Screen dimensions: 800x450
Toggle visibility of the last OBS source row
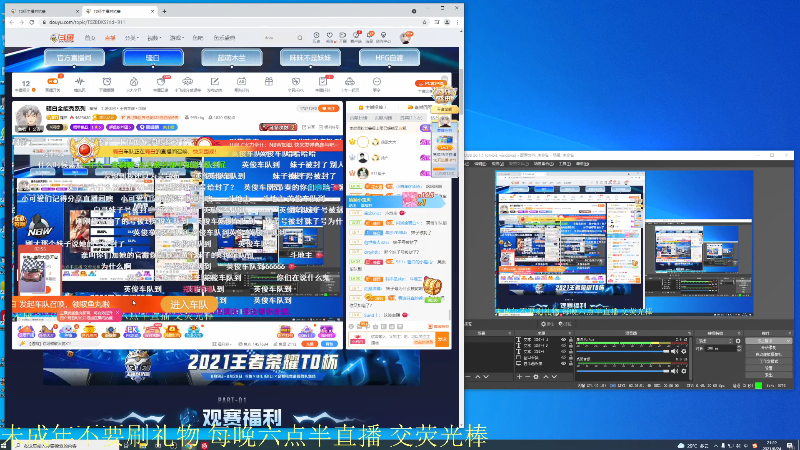pos(563,363)
